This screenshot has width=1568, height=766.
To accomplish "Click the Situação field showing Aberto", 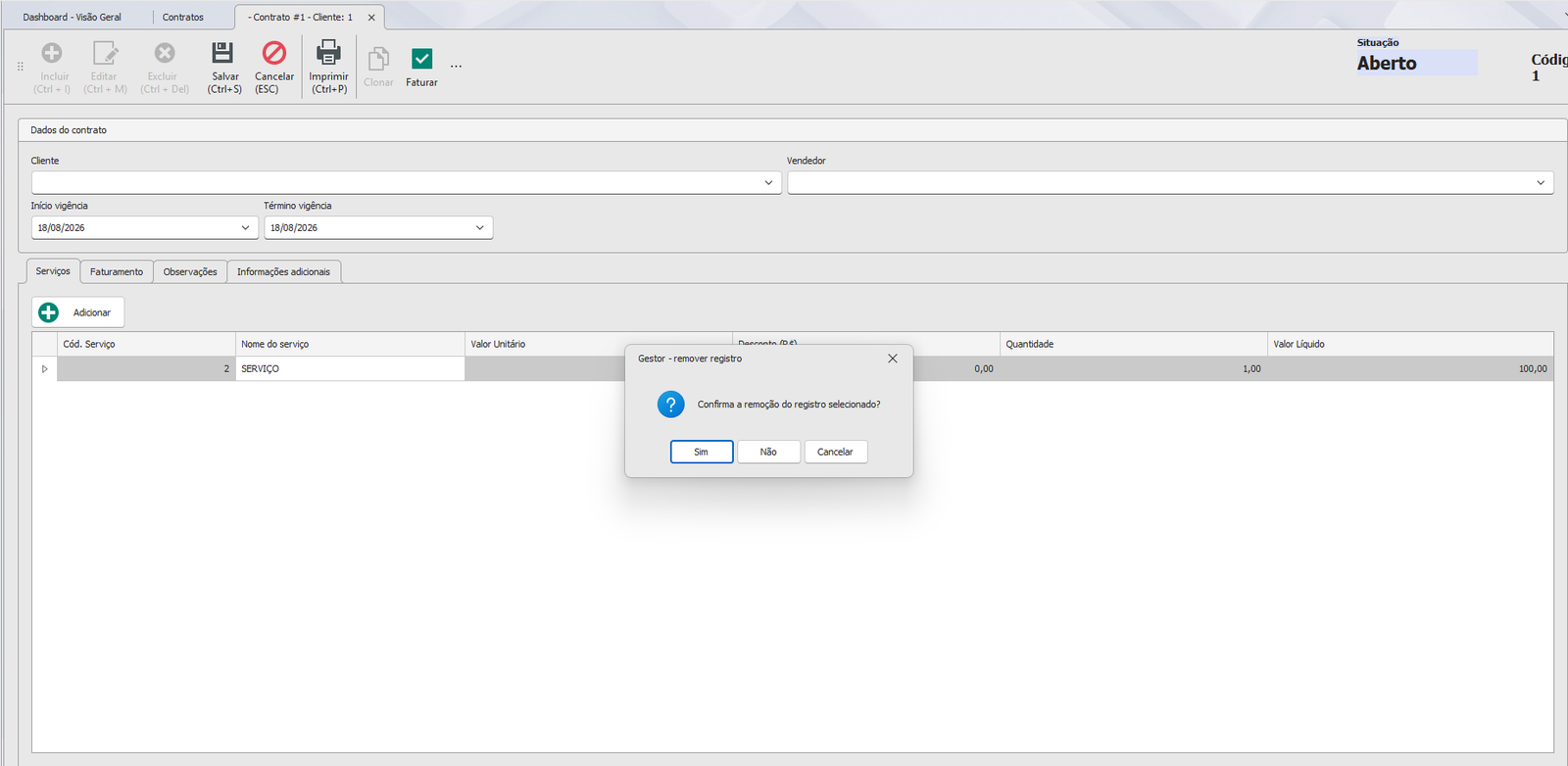I will click(1416, 64).
